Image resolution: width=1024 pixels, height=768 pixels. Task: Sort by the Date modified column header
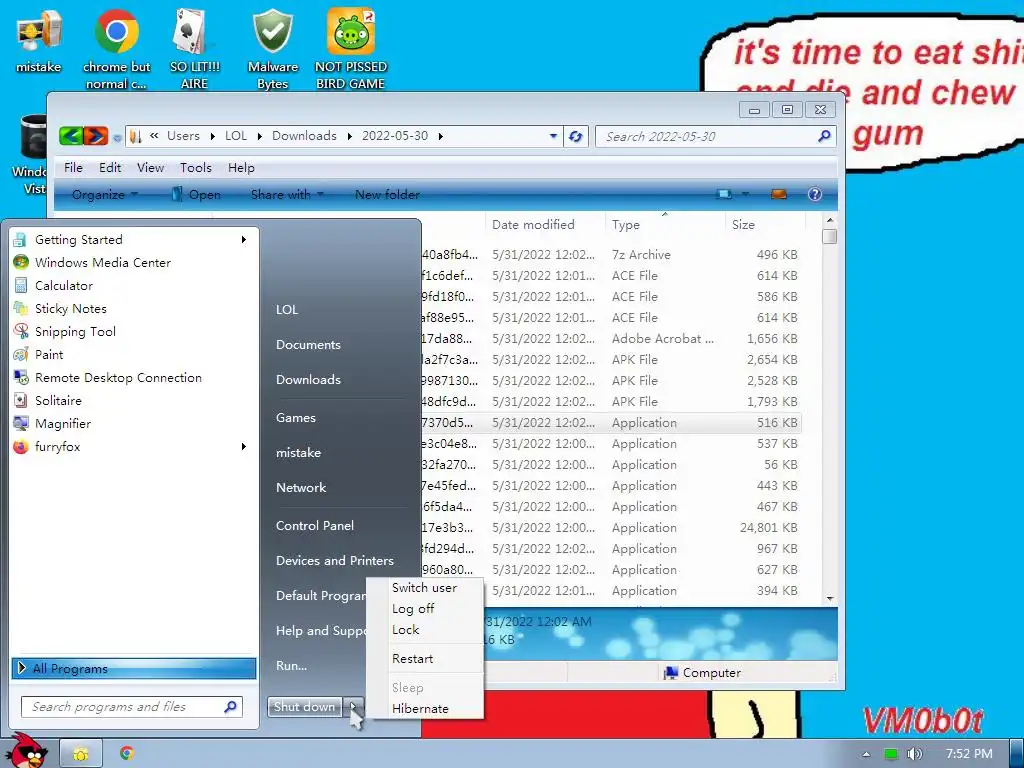[x=545, y=225]
